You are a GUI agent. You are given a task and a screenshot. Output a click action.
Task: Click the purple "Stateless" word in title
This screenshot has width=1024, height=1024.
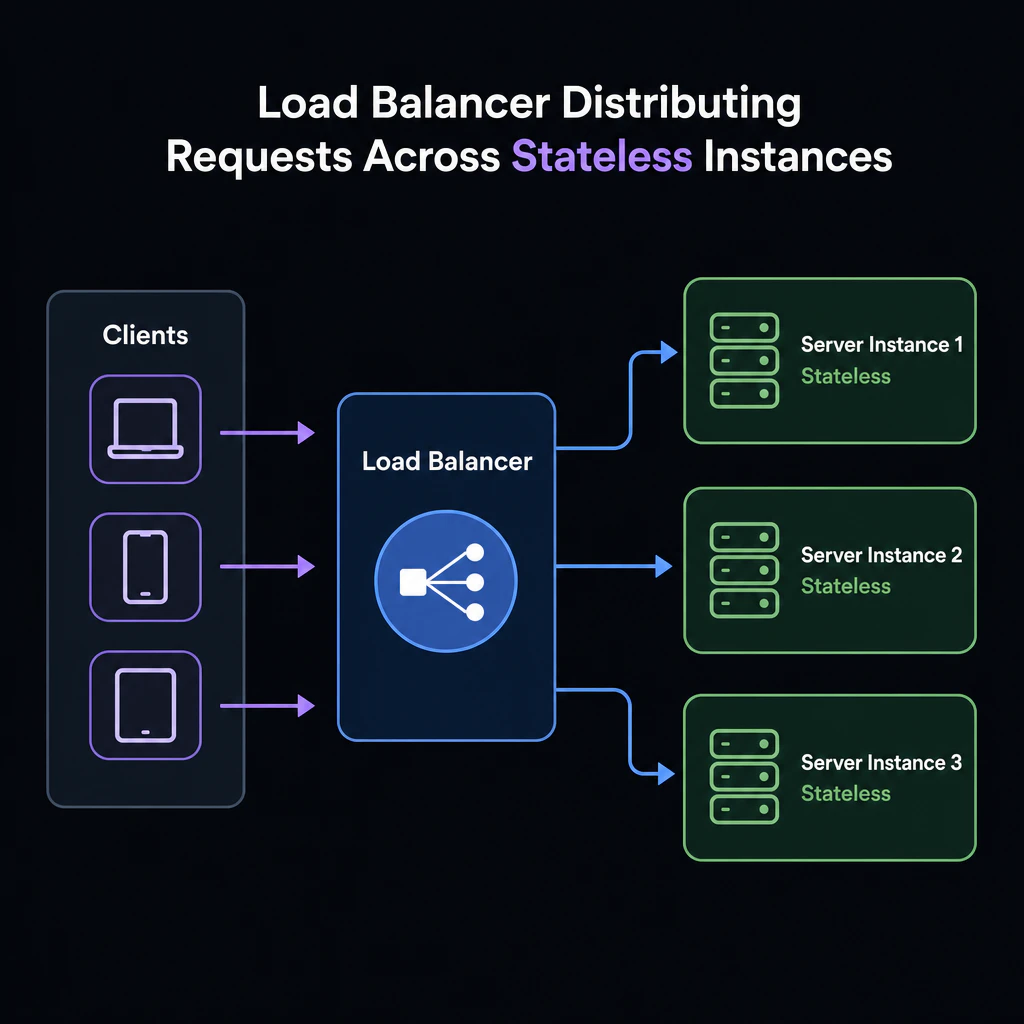(x=601, y=157)
